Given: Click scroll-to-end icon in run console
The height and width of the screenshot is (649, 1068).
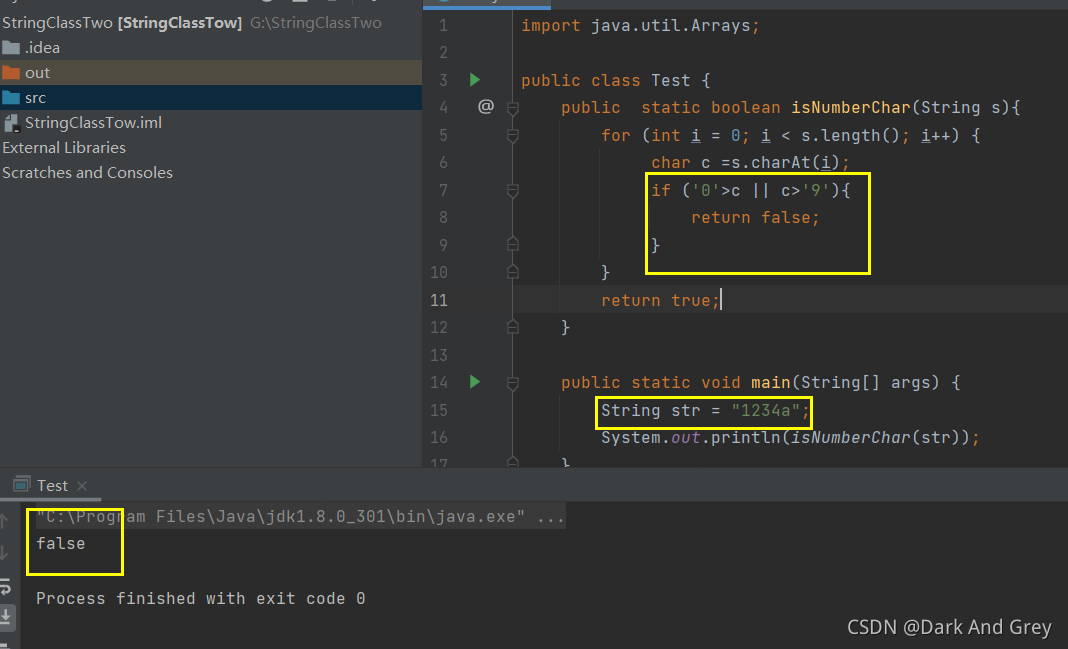Looking at the screenshot, I should (x=5, y=617).
